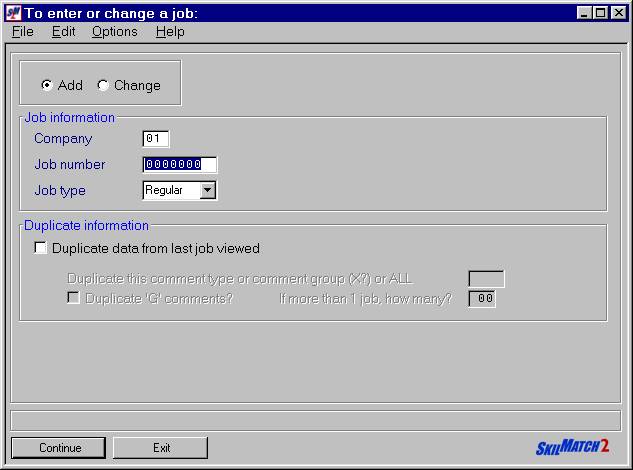The height and width of the screenshot is (470, 633).
Task: Select the Add radio button
Action: [x=47, y=85]
